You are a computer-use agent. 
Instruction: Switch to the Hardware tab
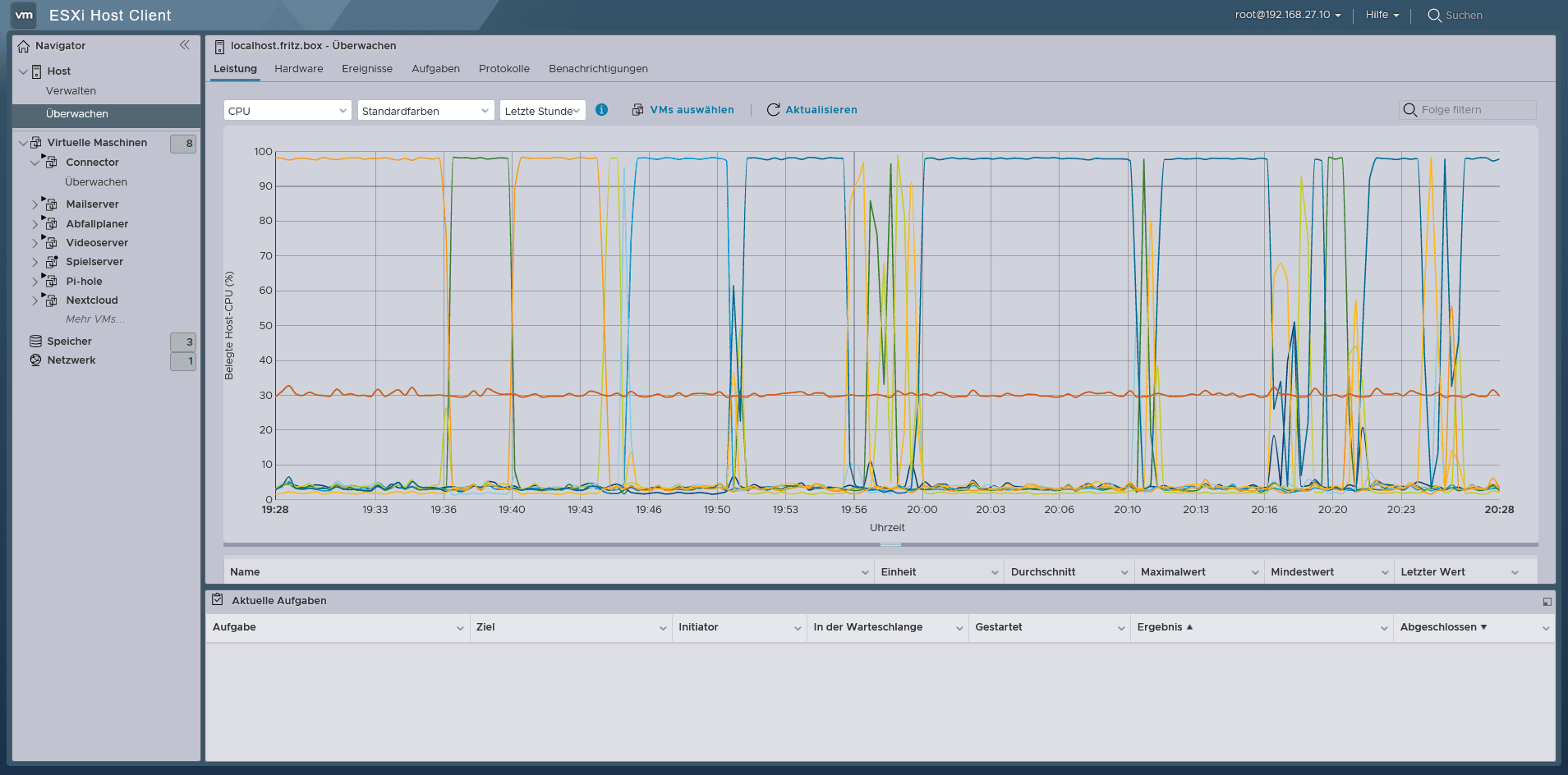click(298, 69)
